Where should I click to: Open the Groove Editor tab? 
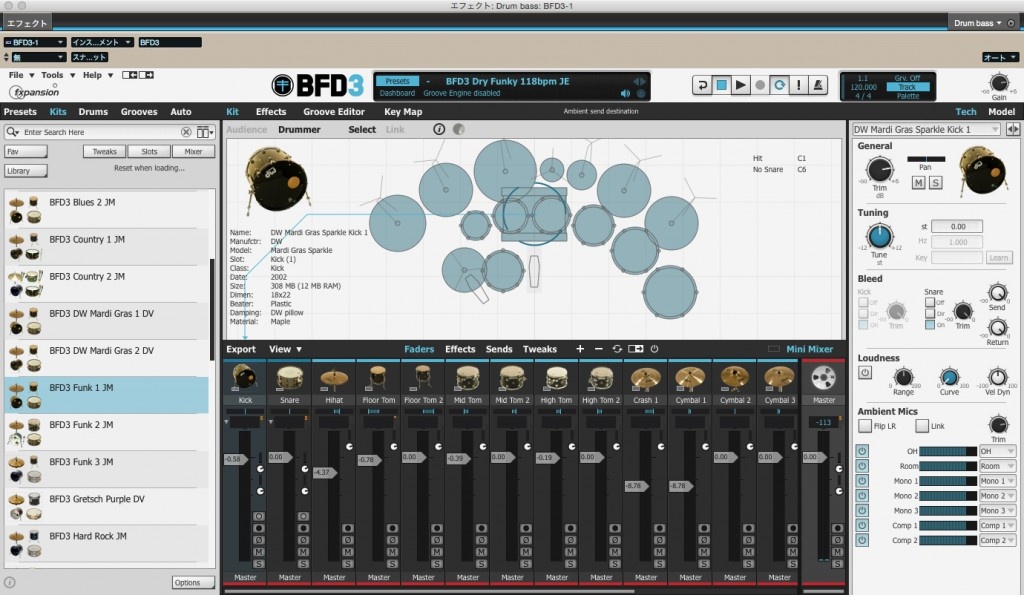pos(334,112)
